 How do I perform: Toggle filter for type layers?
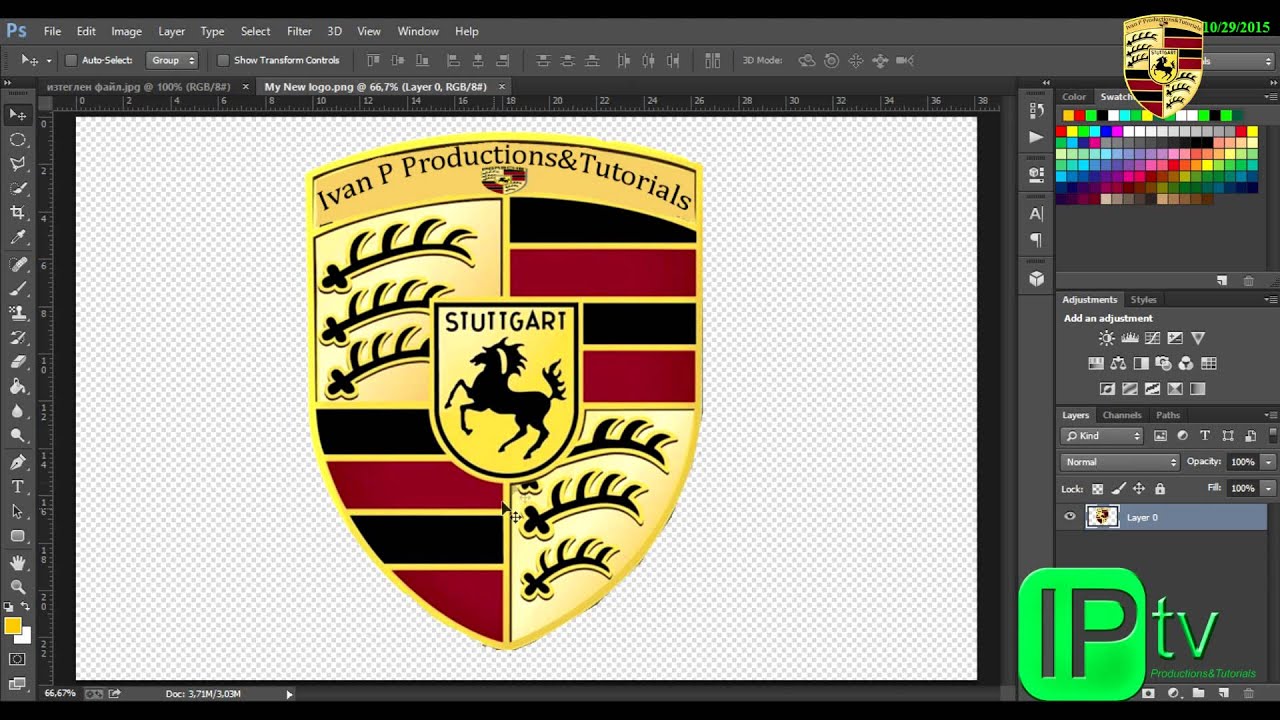tap(1205, 436)
